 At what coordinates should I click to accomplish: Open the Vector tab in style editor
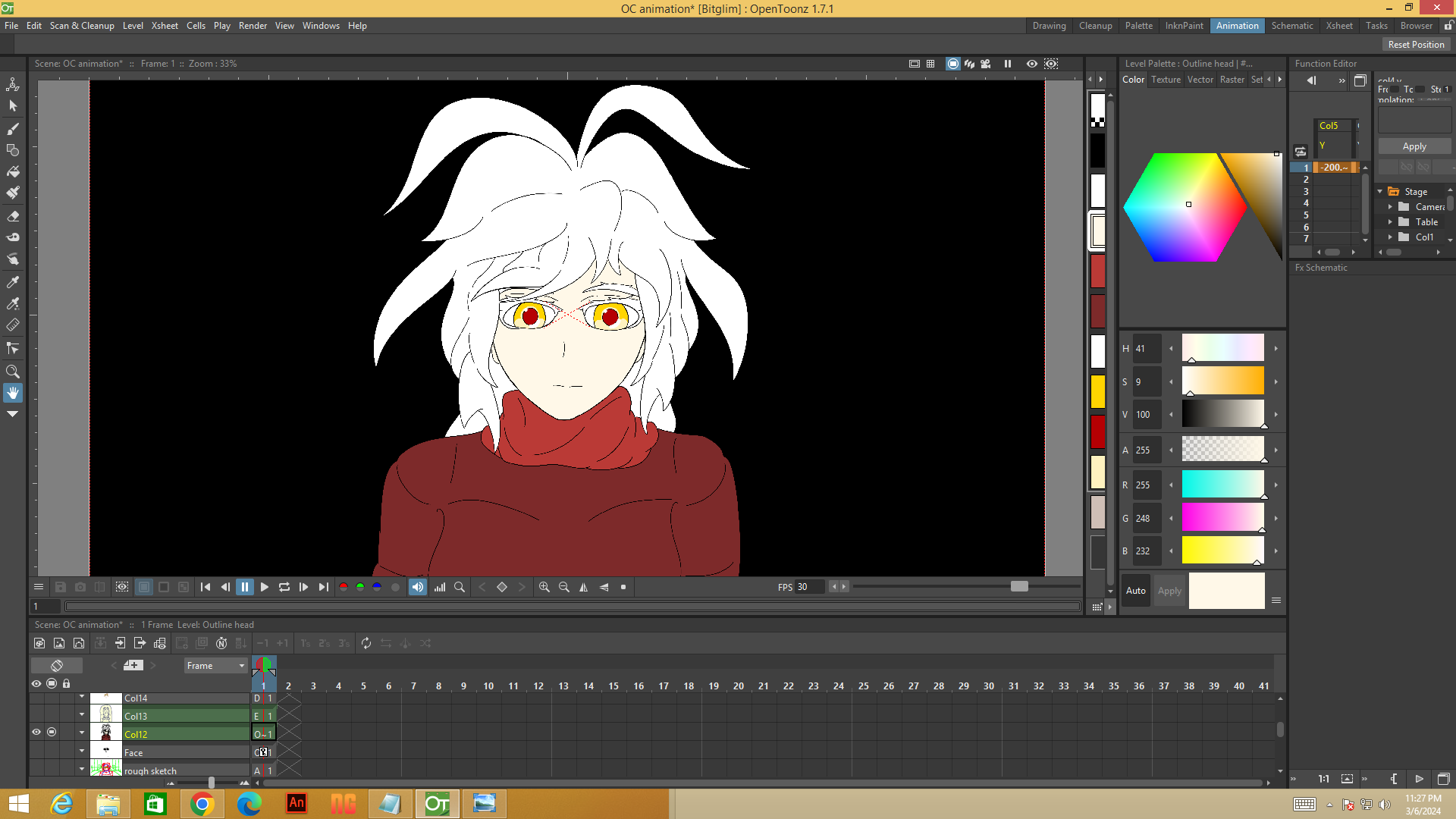(1200, 80)
